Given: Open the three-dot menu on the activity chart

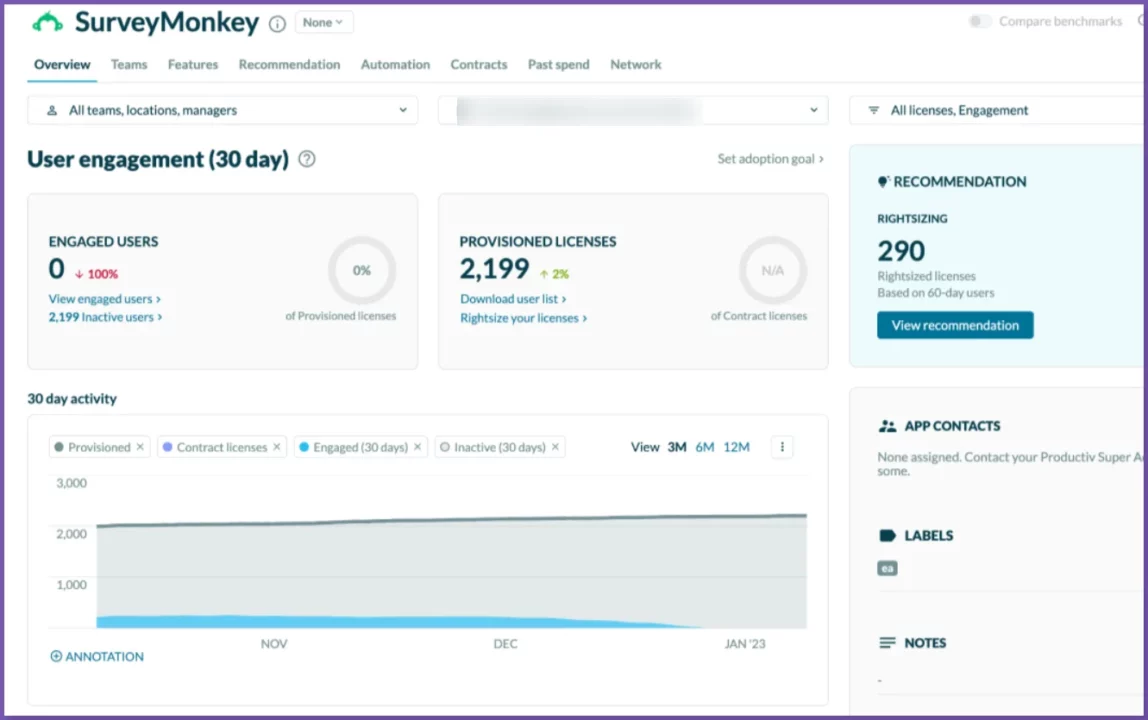Looking at the screenshot, I should pyautogui.click(x=781, y=447).
